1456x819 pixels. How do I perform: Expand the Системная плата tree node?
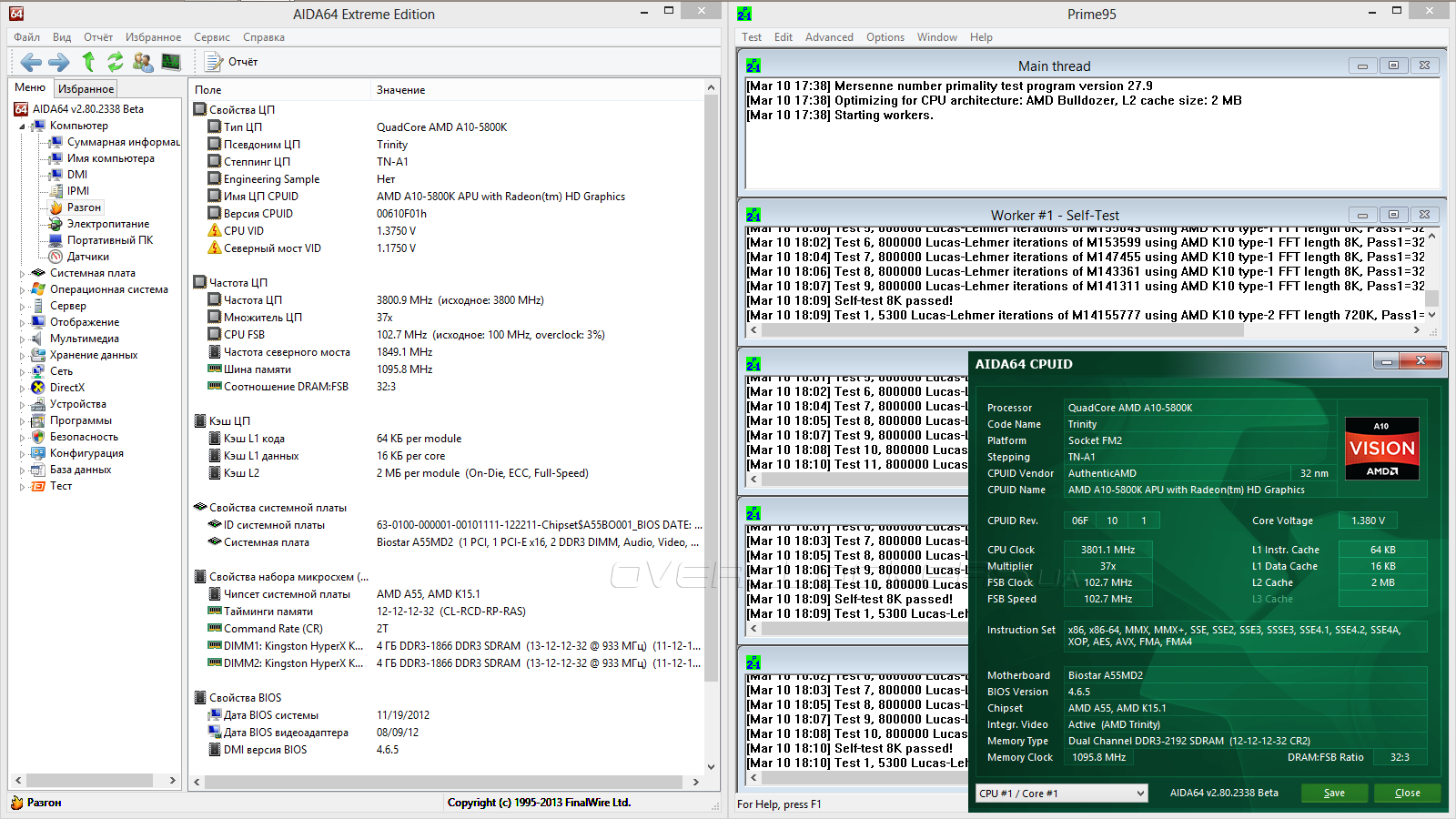[22, 273]
